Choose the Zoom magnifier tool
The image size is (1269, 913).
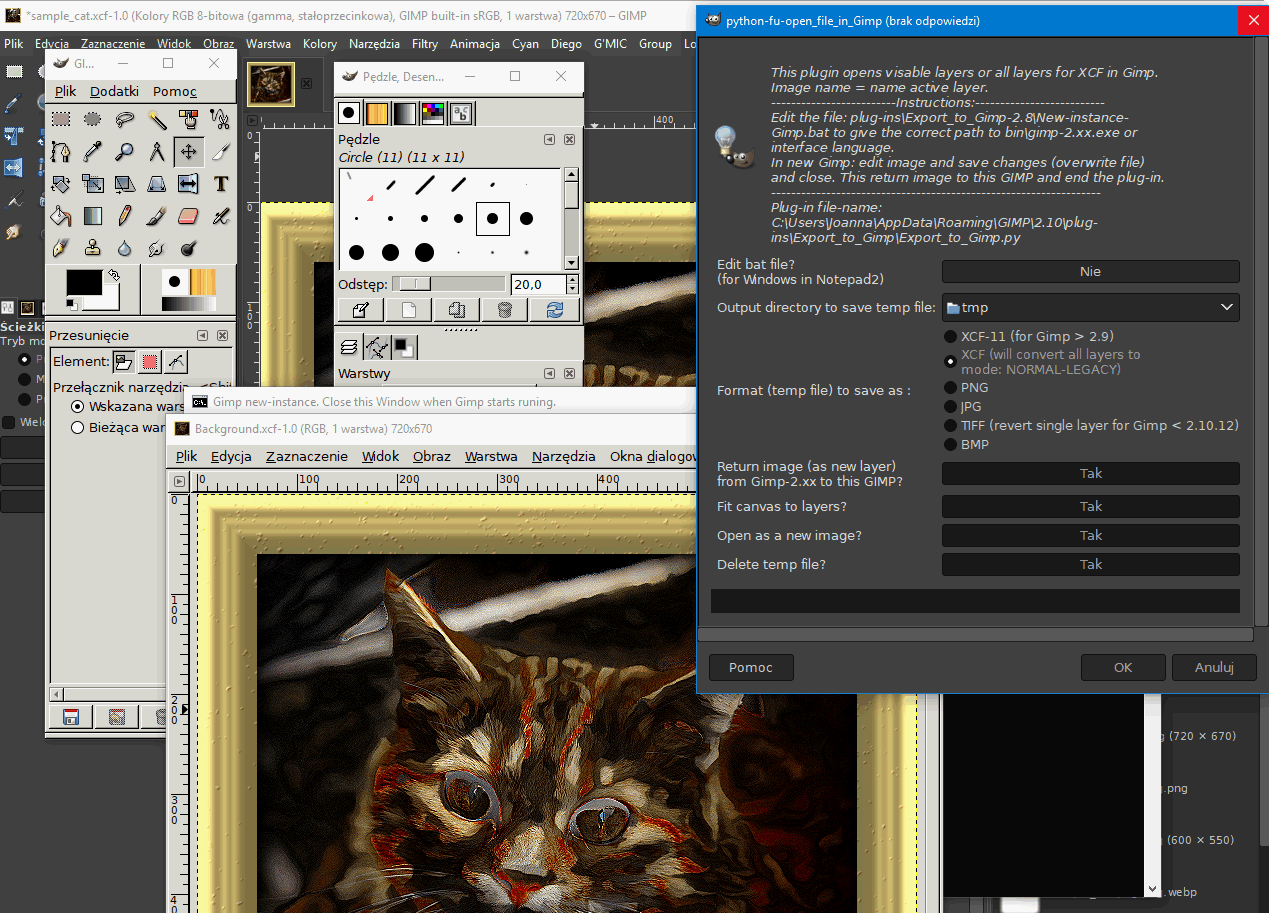125,152
